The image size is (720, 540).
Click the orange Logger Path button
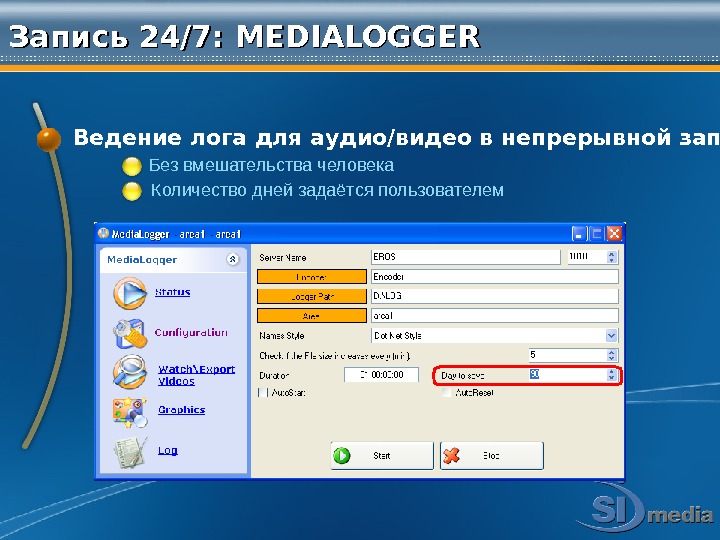(312, 297)
